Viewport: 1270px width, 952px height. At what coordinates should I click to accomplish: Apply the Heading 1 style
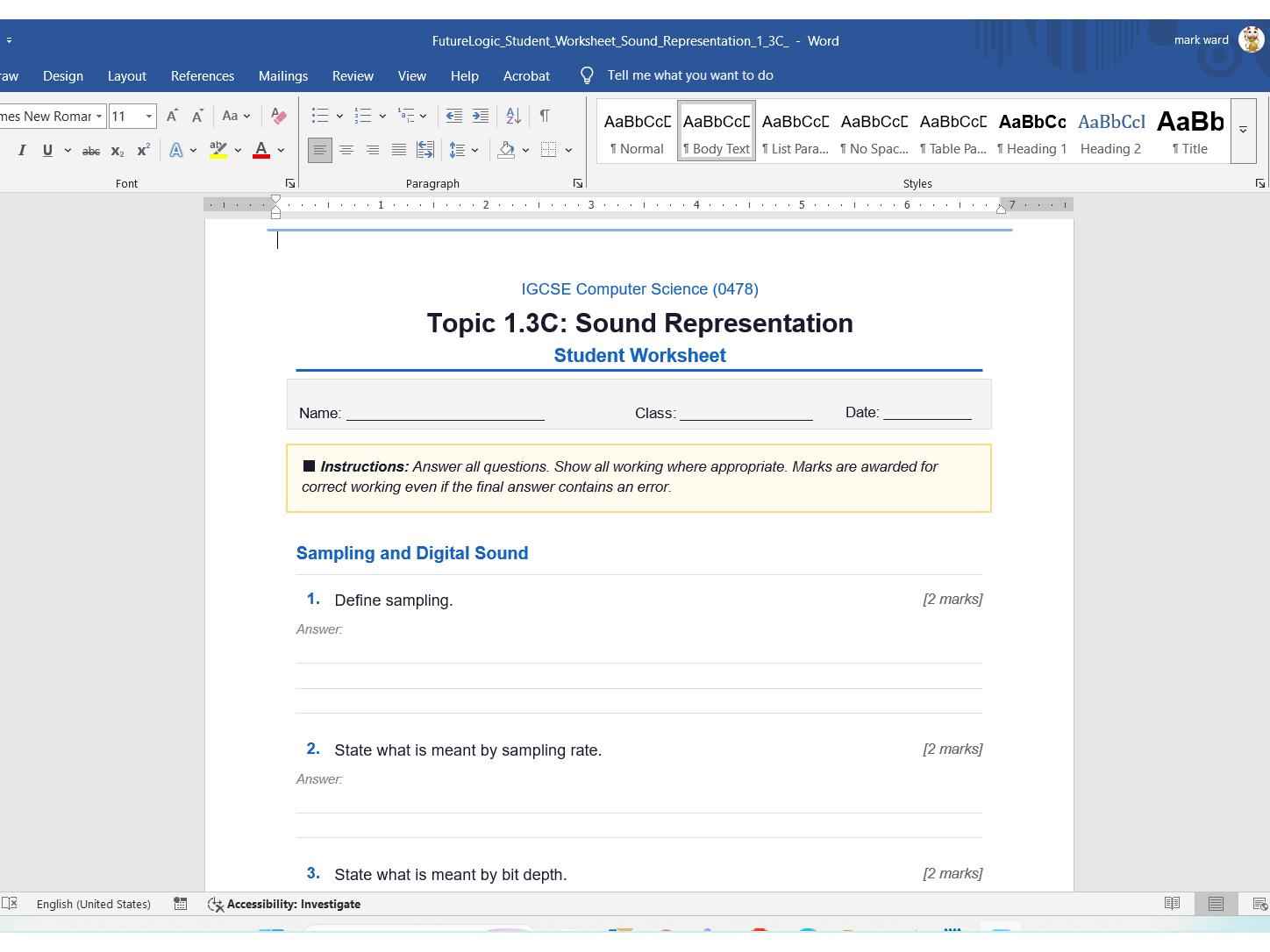coord(1032,131)
